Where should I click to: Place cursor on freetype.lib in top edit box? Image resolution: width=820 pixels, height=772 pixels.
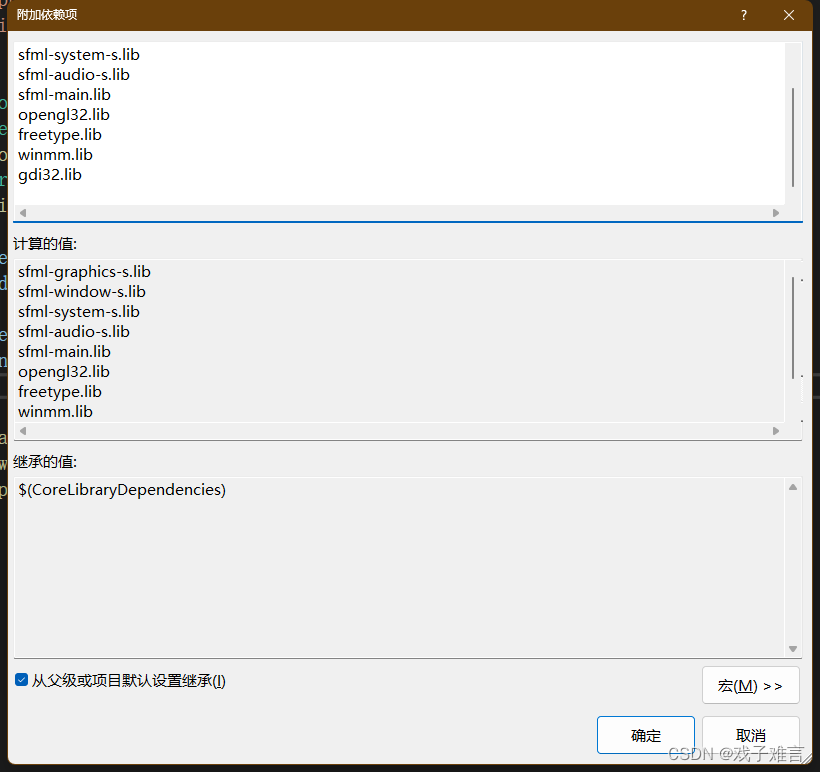(x=60, y=135)
